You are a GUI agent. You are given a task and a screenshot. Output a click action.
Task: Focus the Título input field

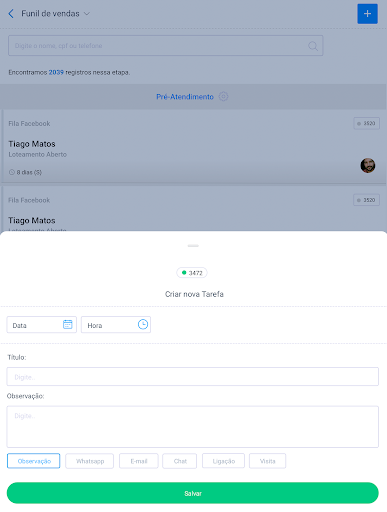[x=193, y=377]
